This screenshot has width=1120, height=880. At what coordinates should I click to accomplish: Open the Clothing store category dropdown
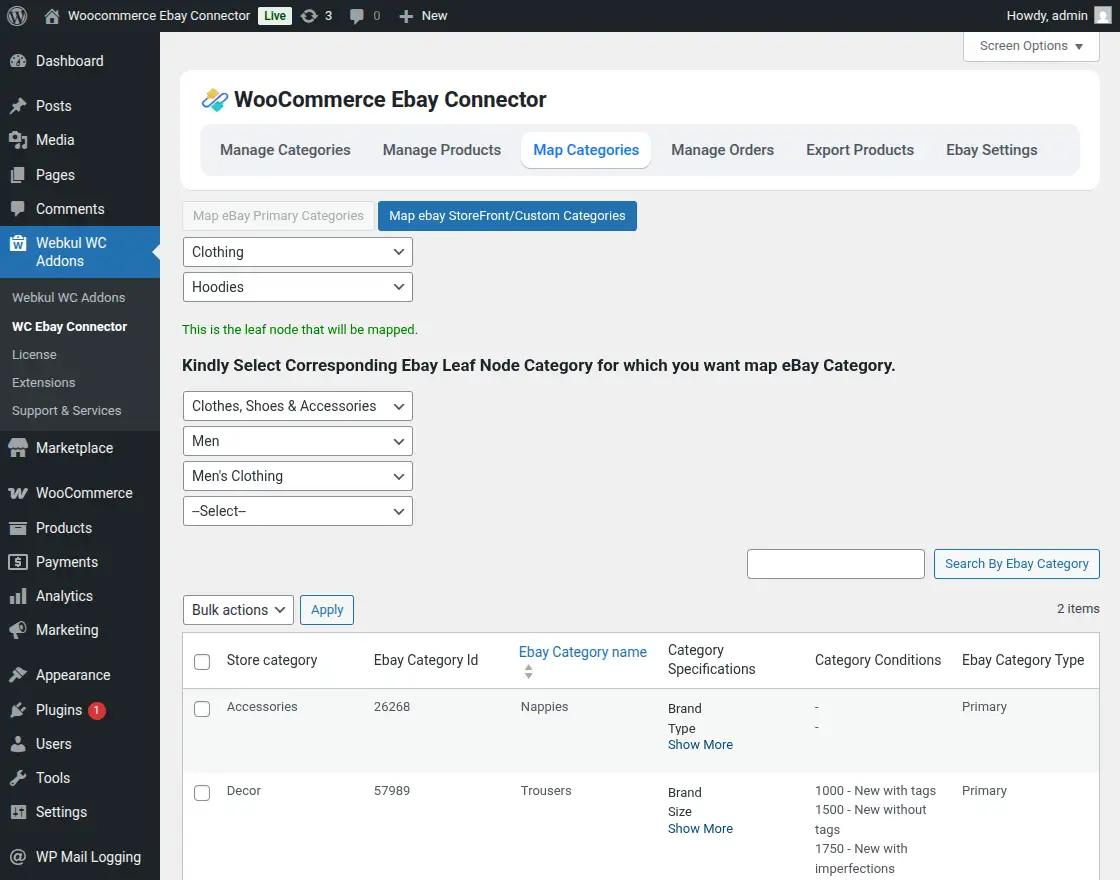click(x=298, y=252)
